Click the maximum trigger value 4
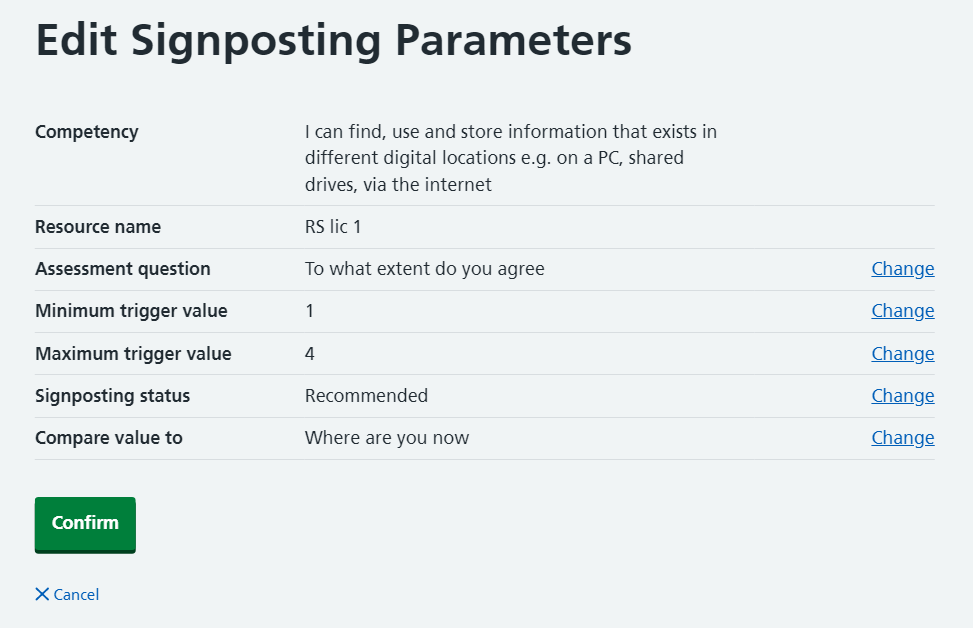This screenshot has width=973, height=628. (310, 353)
